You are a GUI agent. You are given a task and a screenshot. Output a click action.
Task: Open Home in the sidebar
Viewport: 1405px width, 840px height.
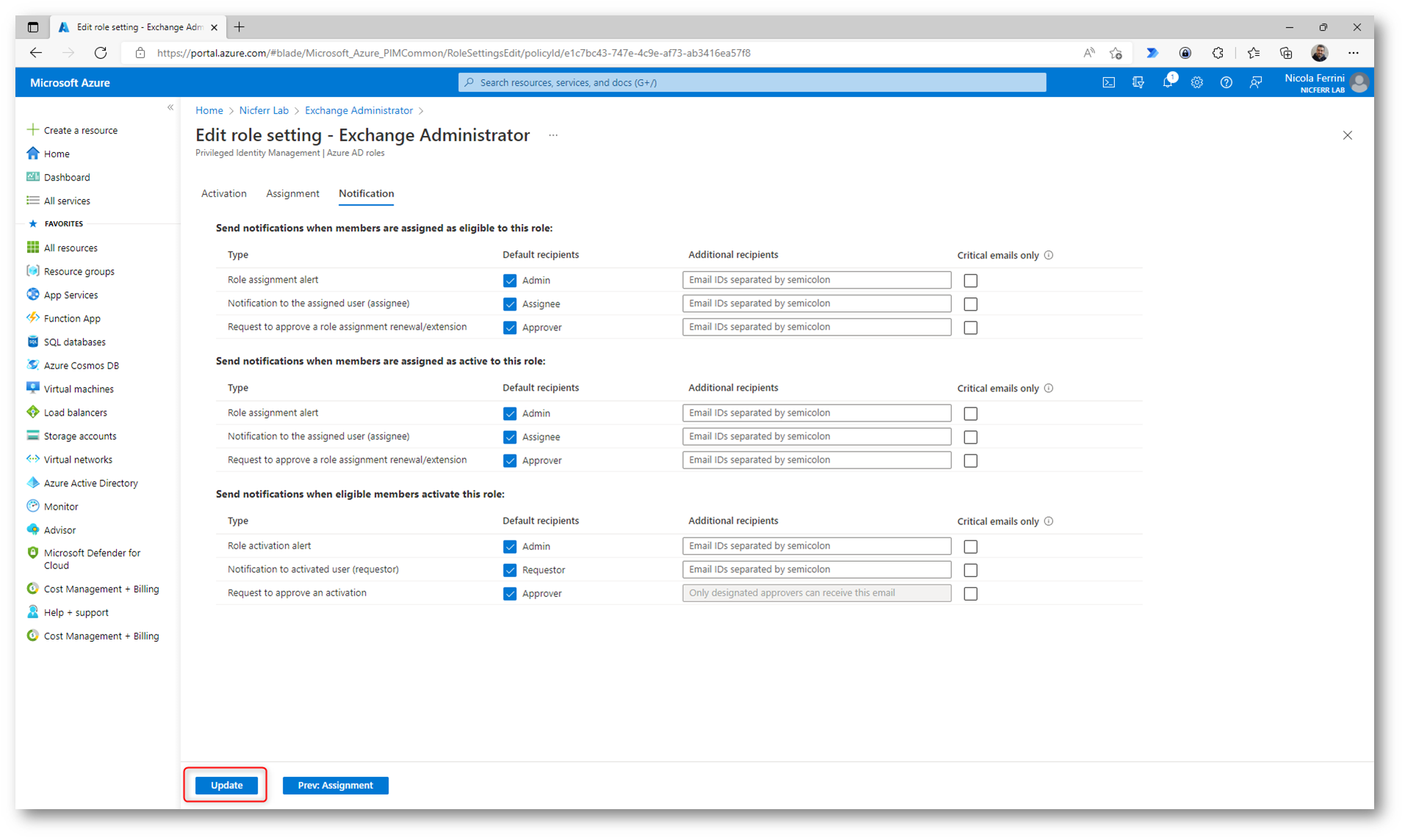coord(57,153)
